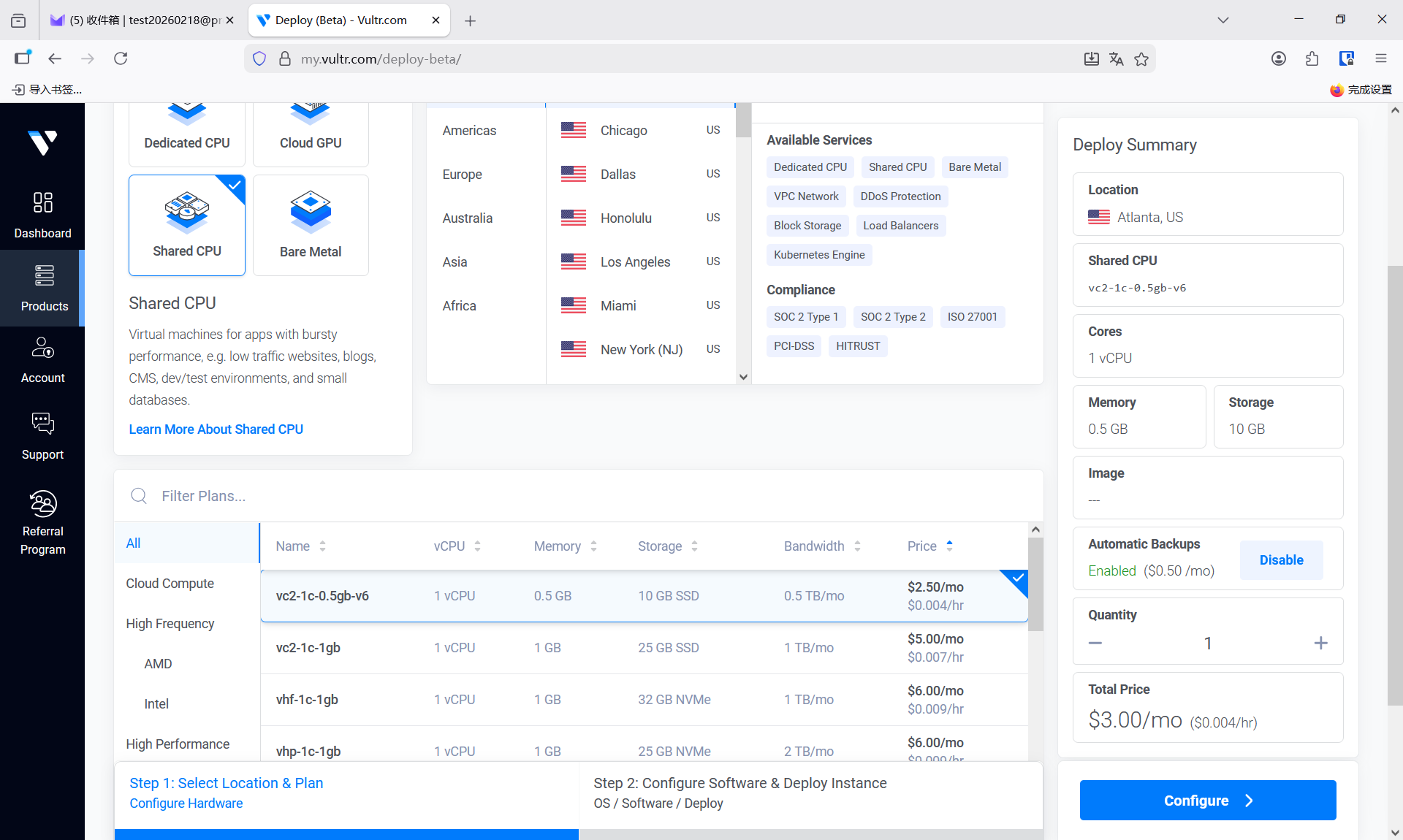Screen dimensions: 1403x840
Task: Sort plans by Price column arrows
Action: click(x=949, y=546)
